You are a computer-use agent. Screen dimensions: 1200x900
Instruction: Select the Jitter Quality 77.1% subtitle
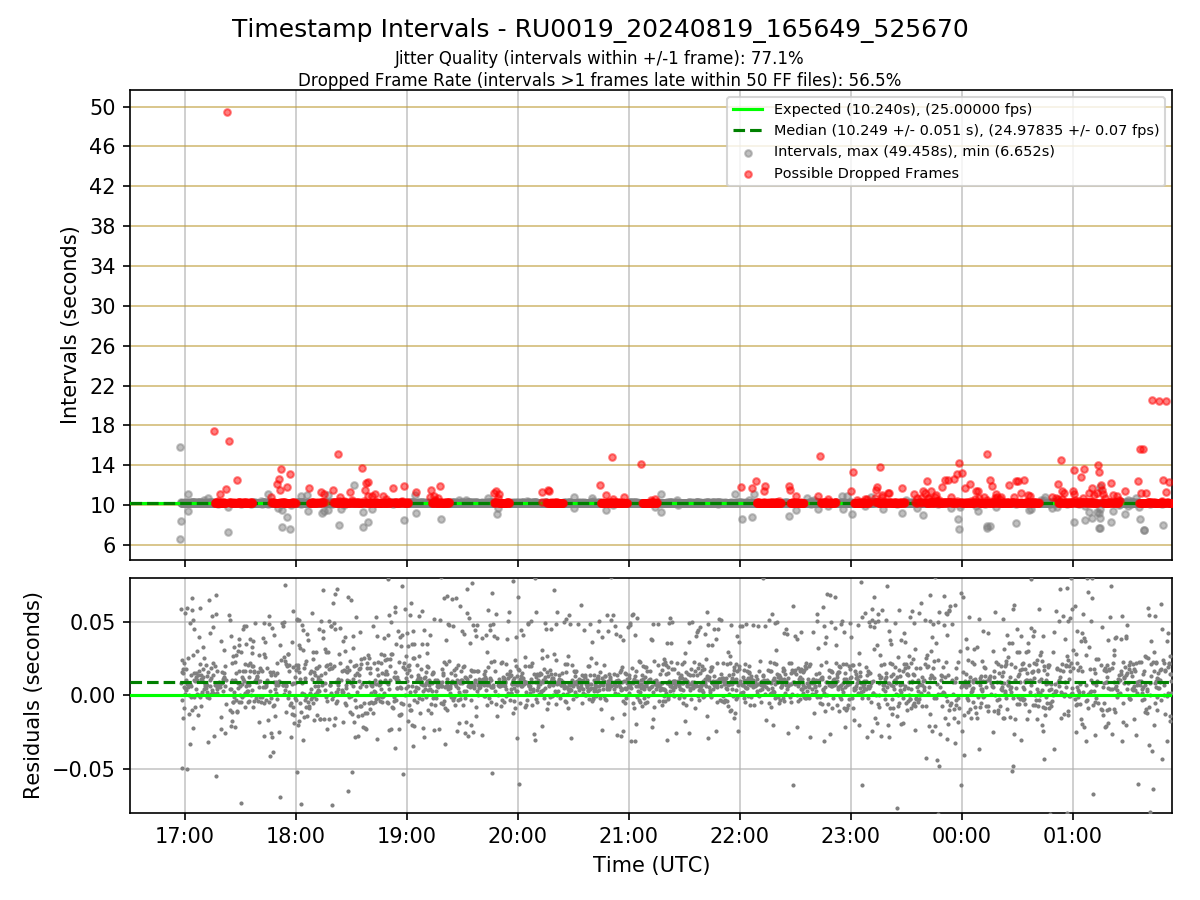pos(600,58)
